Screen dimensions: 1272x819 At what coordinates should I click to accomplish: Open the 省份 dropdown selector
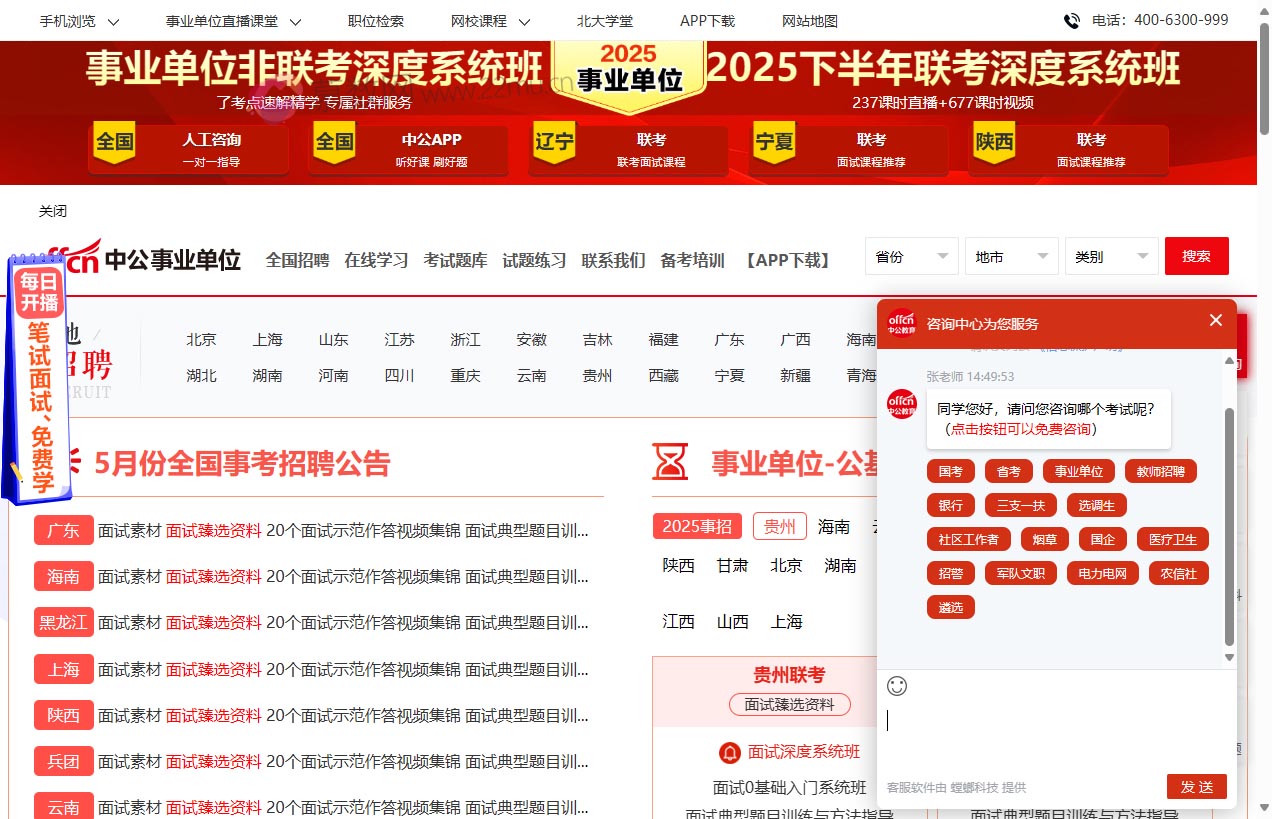pos(910,256)
